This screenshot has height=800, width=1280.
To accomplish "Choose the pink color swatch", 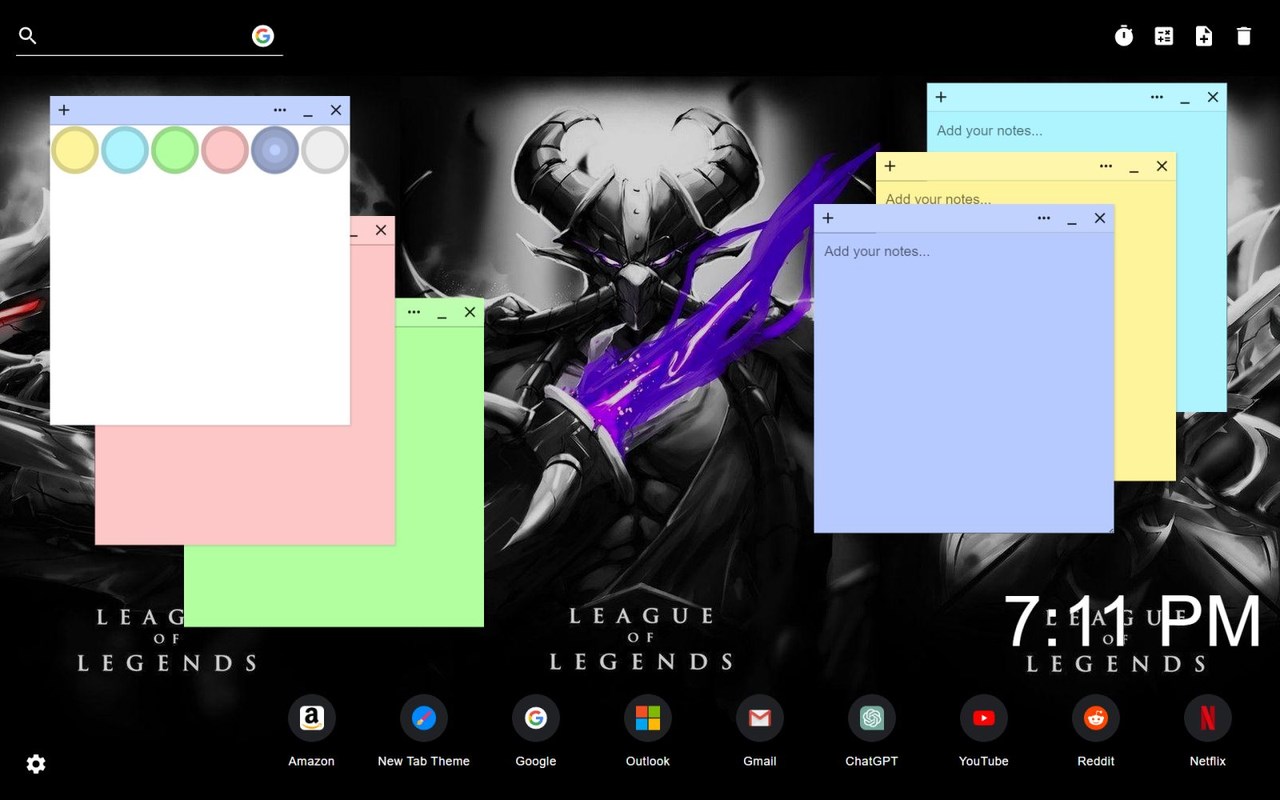I will [225, 150].
